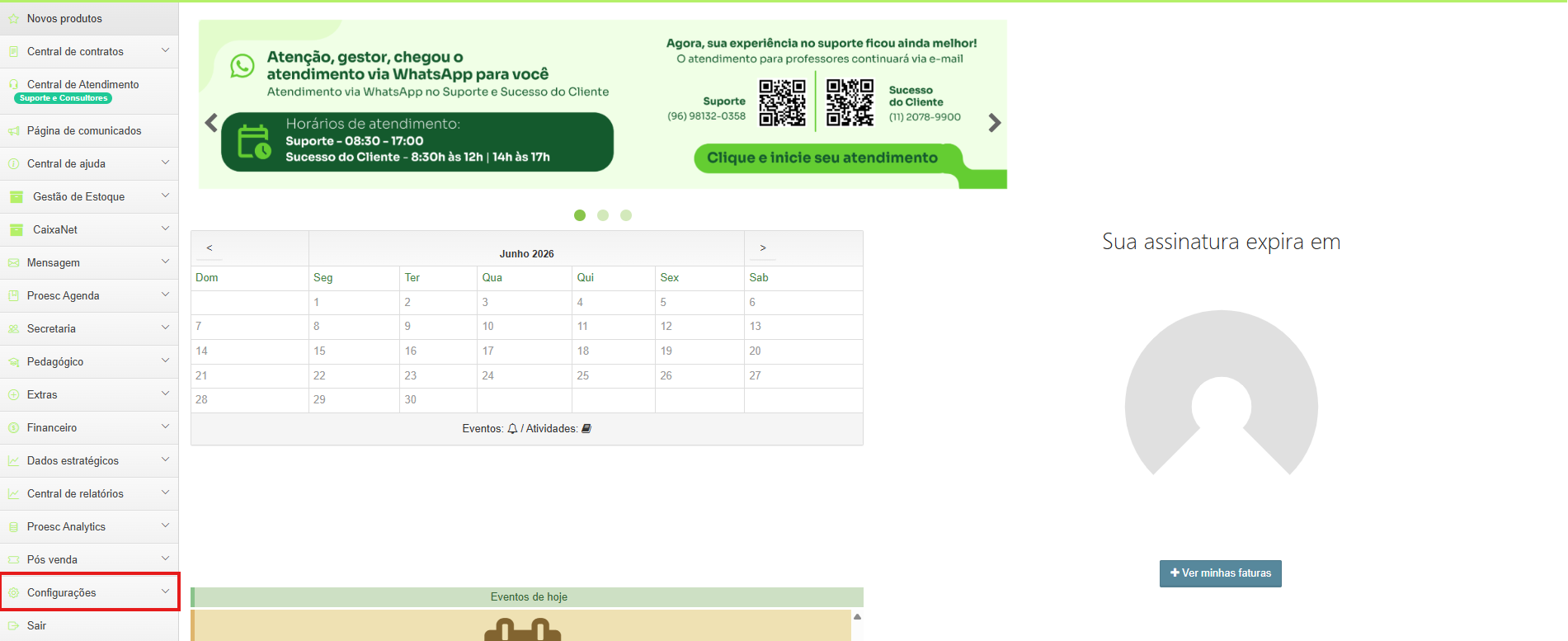The image size is (1568, 641).
Task: Click the Eventos de hoje header
Action: tap(527, 597)
